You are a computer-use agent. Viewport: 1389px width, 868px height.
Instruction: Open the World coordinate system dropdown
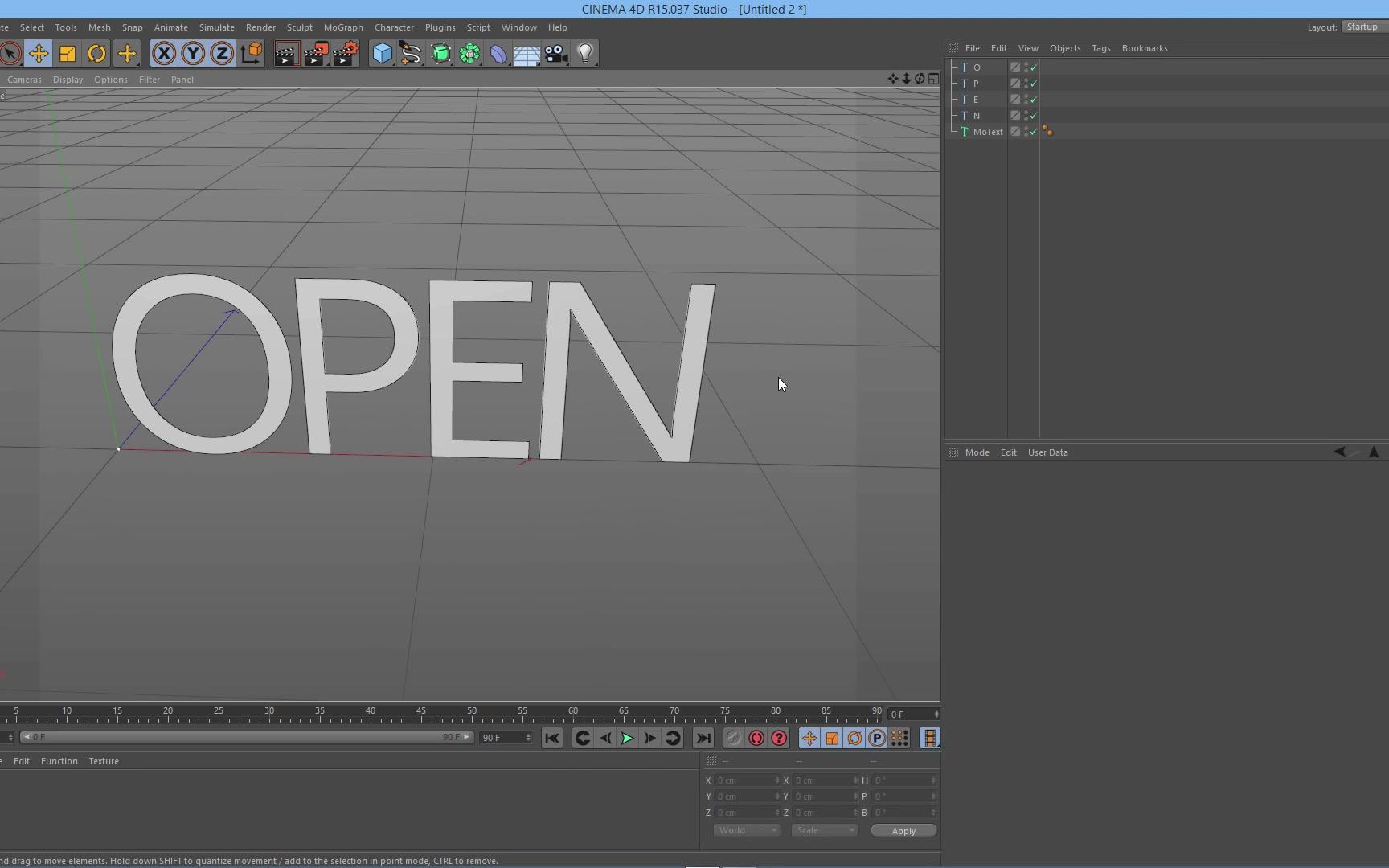tap(746, 830)
